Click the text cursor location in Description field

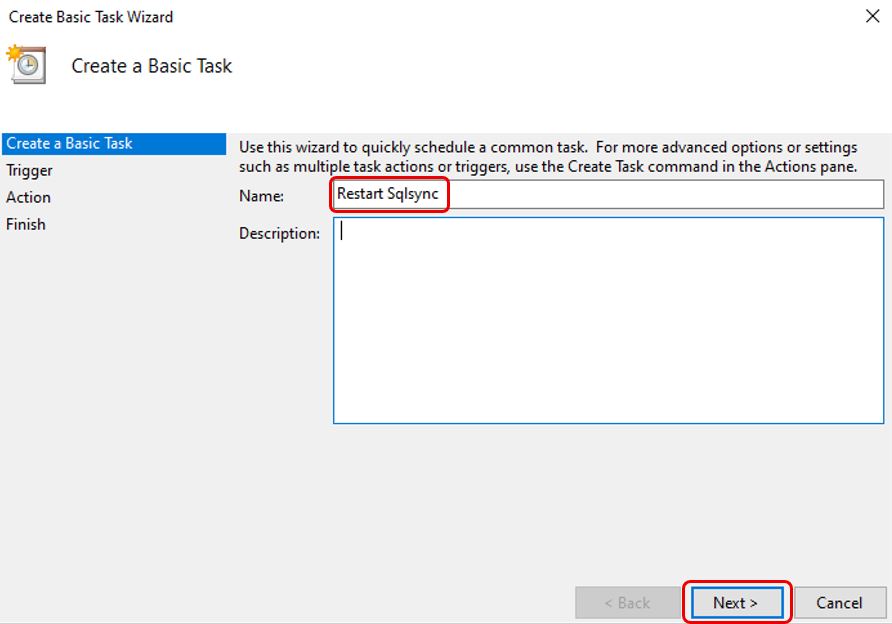point(340,233)
